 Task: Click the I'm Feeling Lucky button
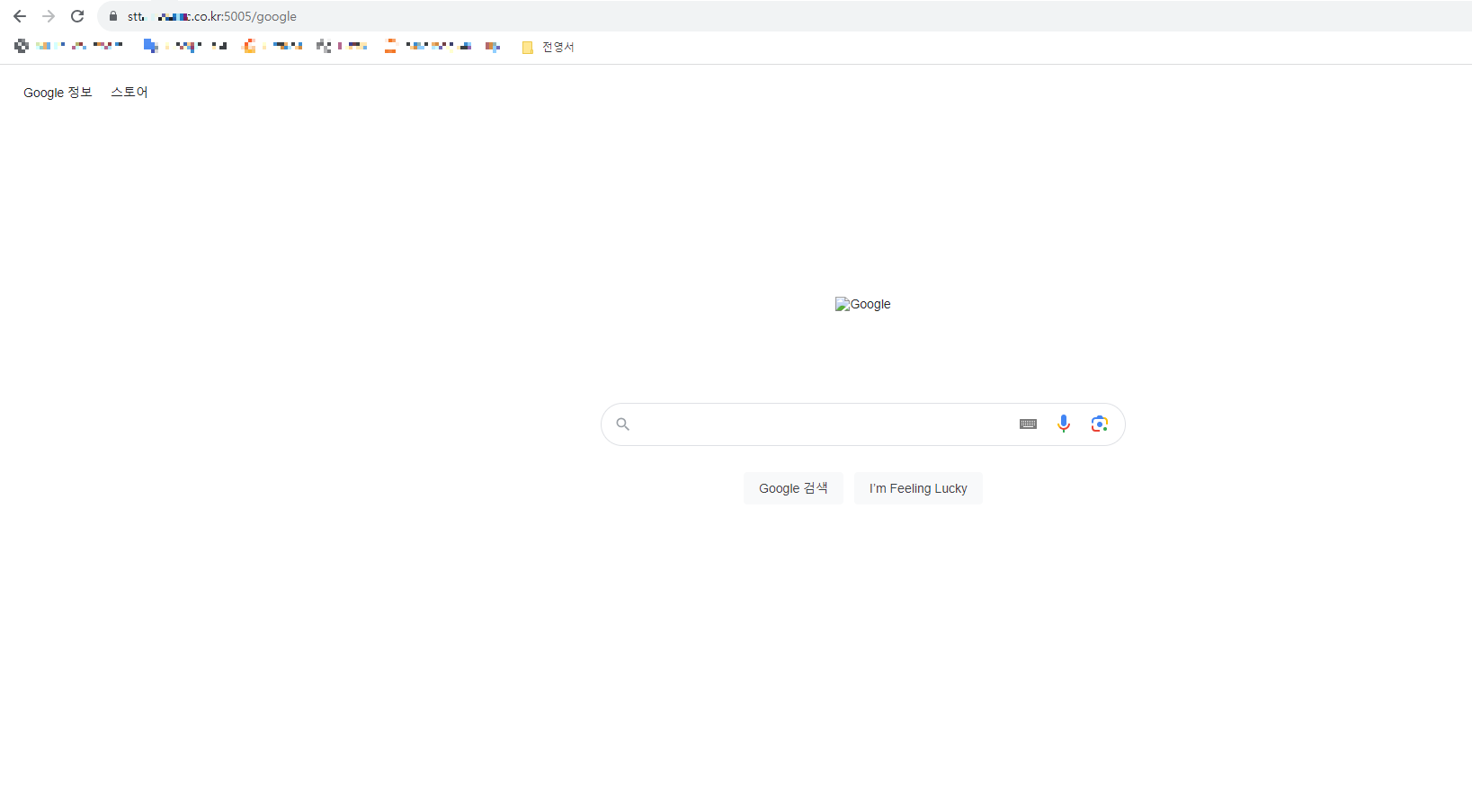(918, 488)
